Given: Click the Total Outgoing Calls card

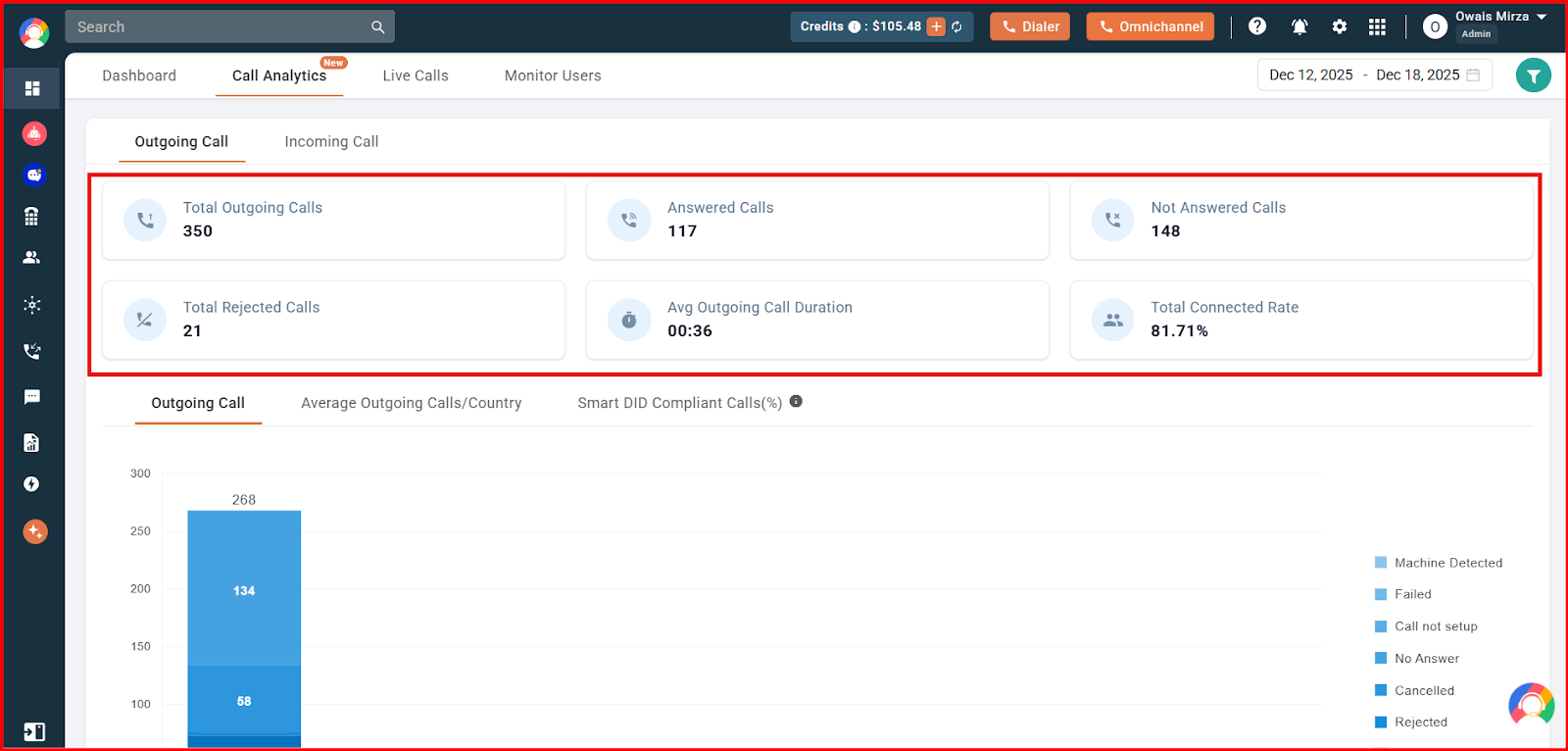Looking at the screenshot, I should [x=333, y=220].
